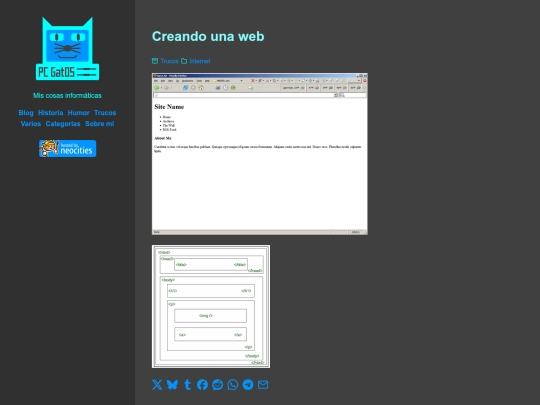Screen dimensions: 540x405
Task: Share the post on Tumblr
Action: pos(187,384)
